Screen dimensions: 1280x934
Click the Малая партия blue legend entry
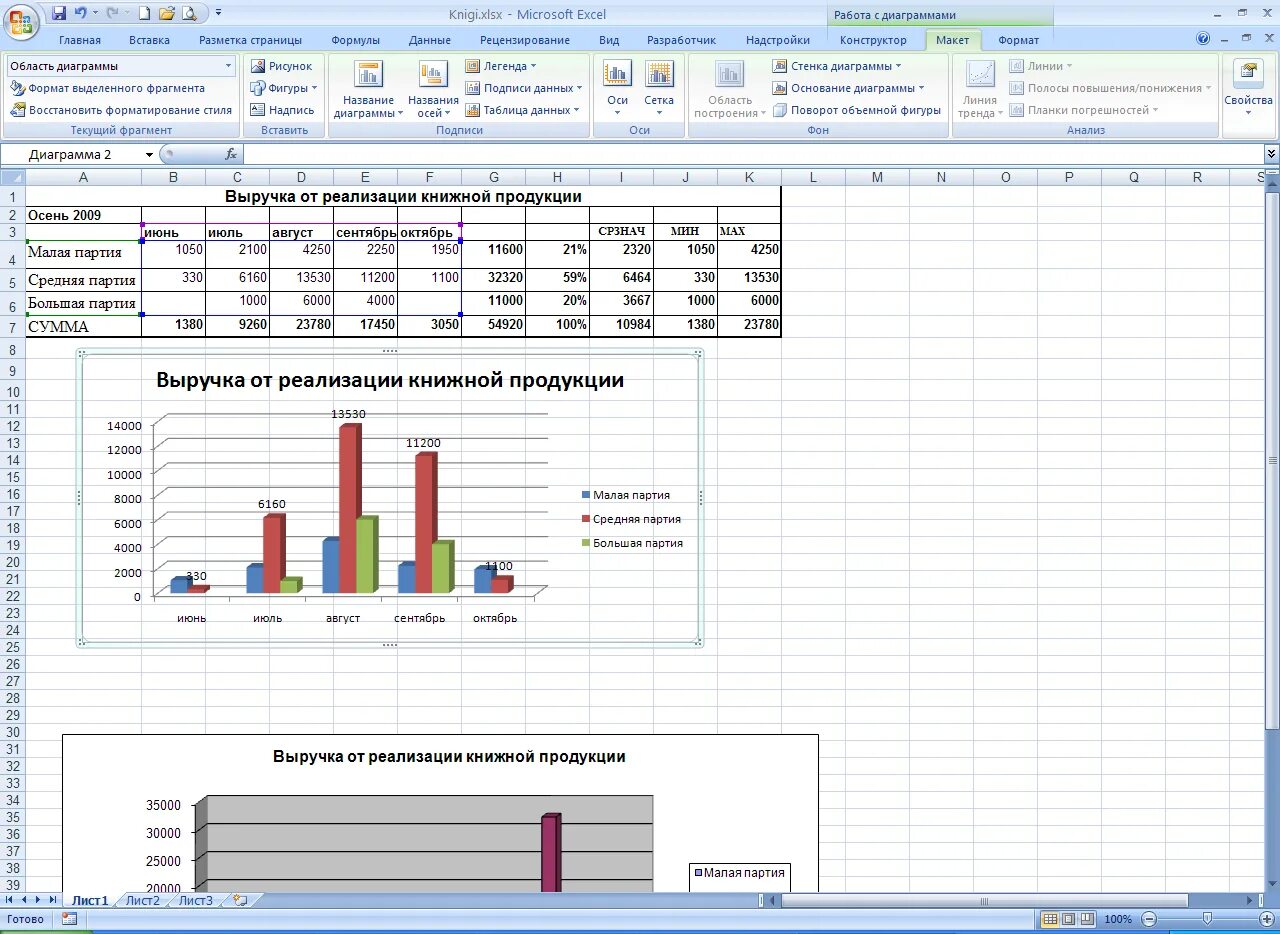click(626, 495)
